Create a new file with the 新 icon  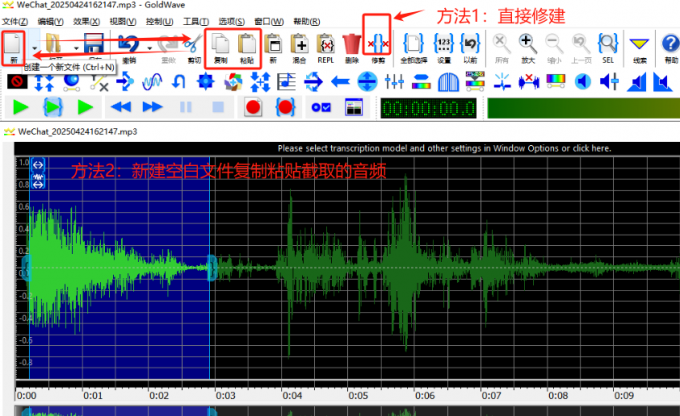pyautogui.click(x=13, y=48)
